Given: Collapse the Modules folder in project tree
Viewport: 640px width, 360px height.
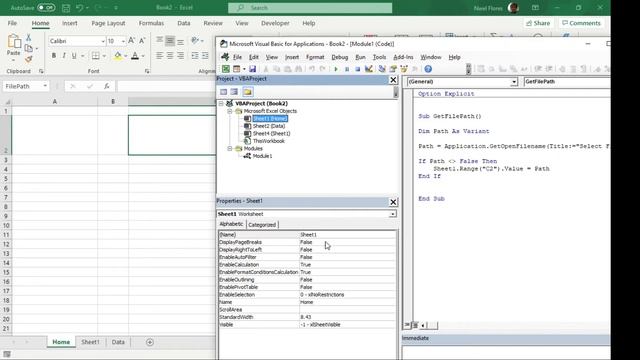Looking at the screenshot, I should click(x=230, y=149).
